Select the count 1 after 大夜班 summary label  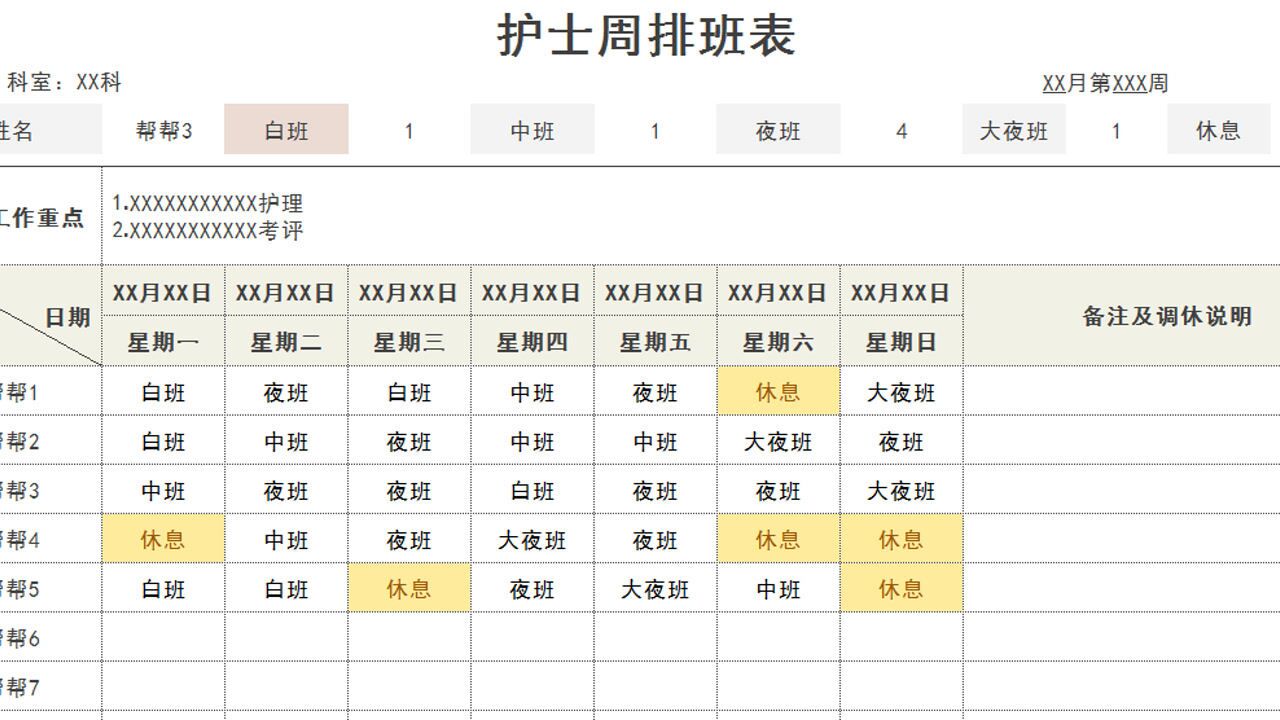pos(1116,130)
